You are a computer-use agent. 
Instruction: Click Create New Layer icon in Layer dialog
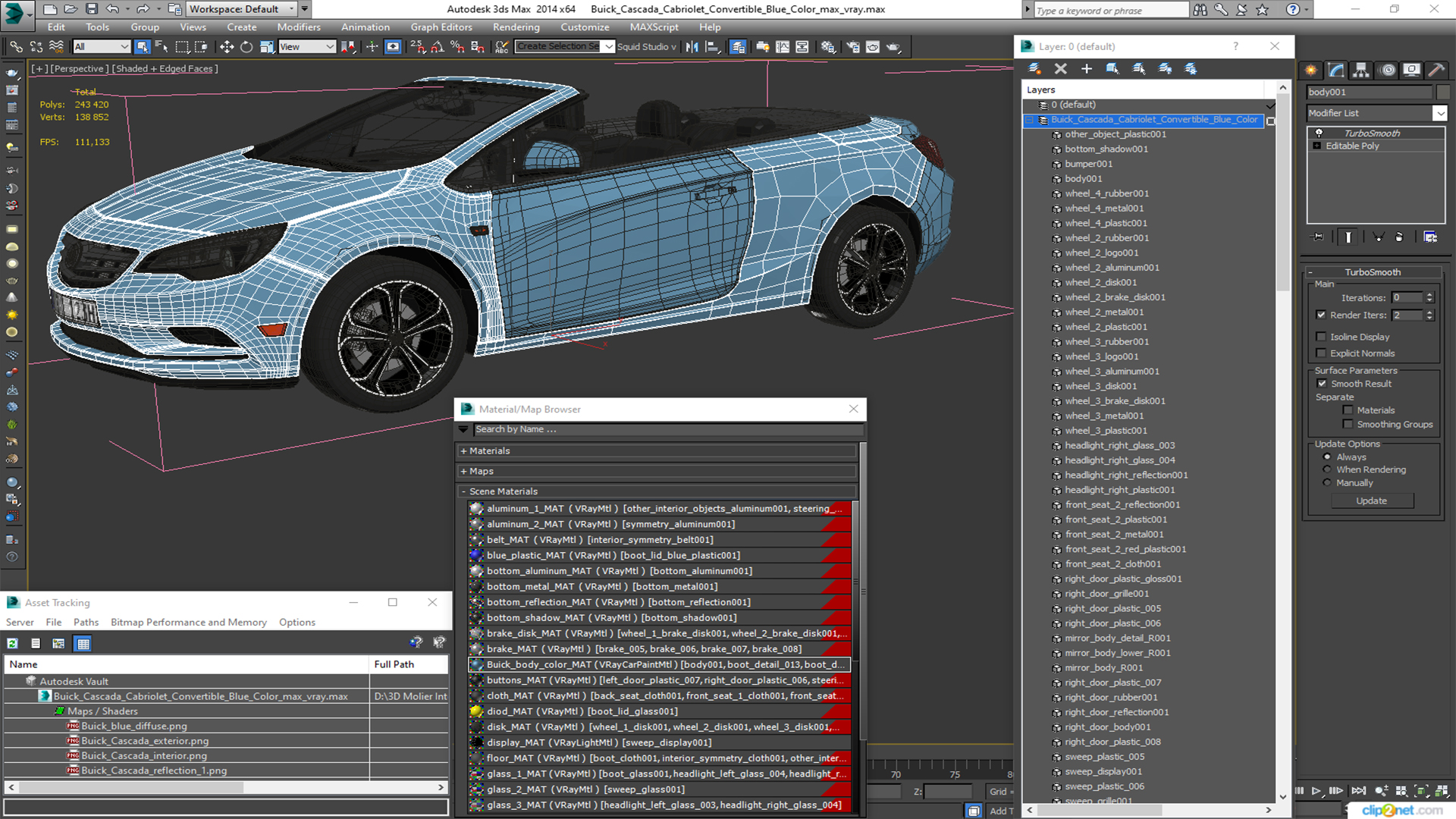(x=1034, y=68)
